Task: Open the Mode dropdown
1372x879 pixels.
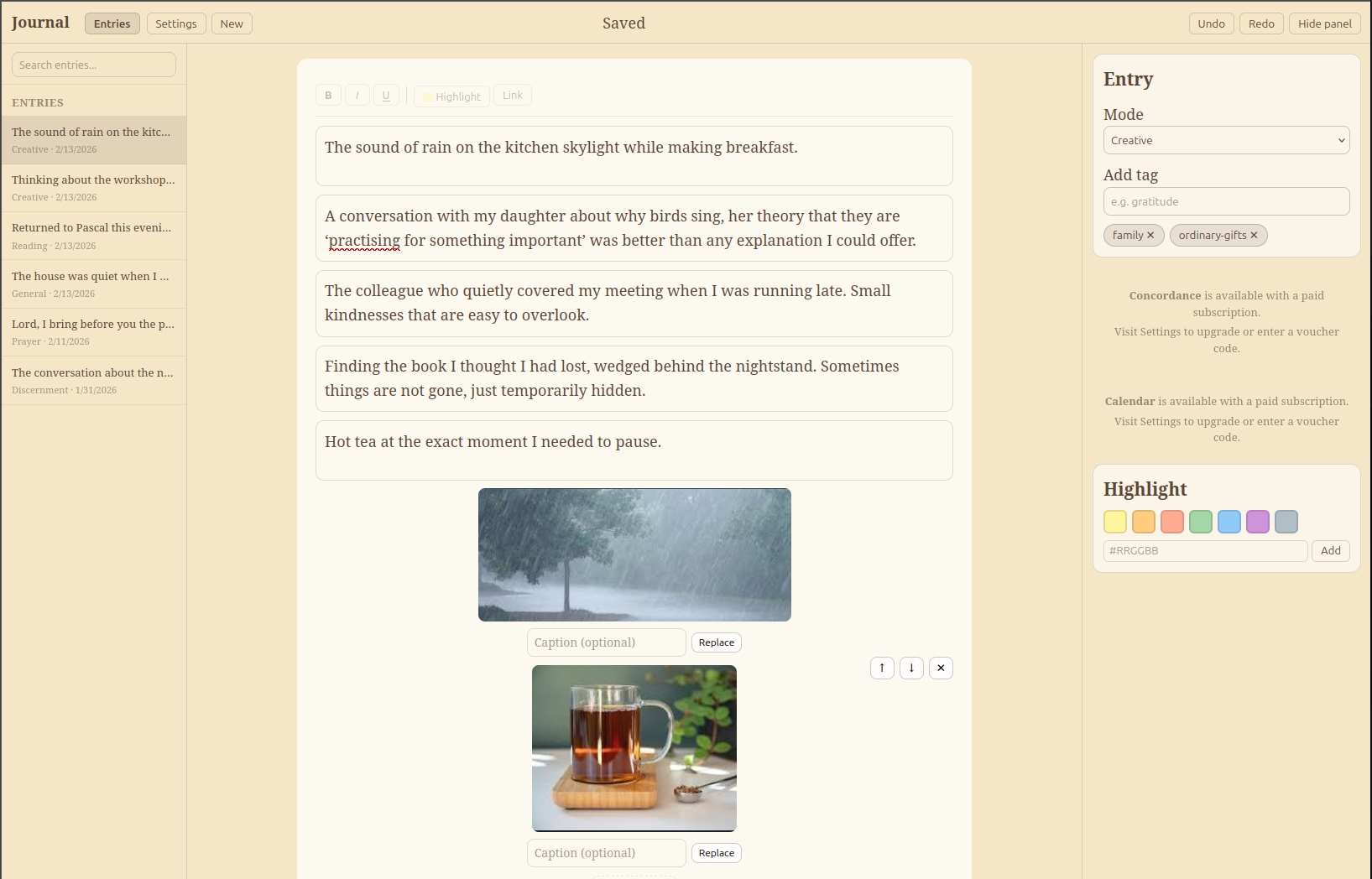Action: click(1226, 140)
